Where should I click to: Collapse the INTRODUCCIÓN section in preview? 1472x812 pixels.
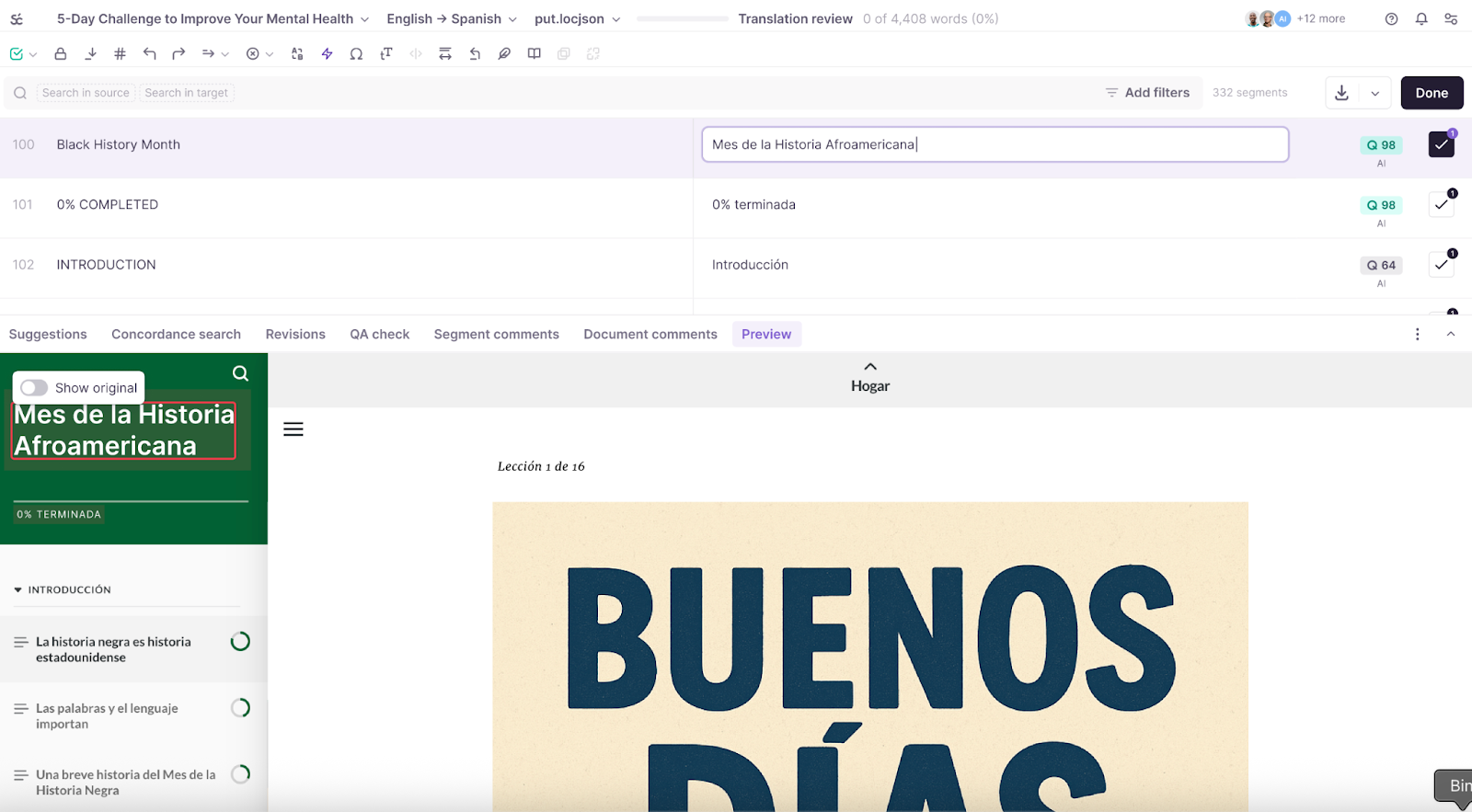(18, 590)
